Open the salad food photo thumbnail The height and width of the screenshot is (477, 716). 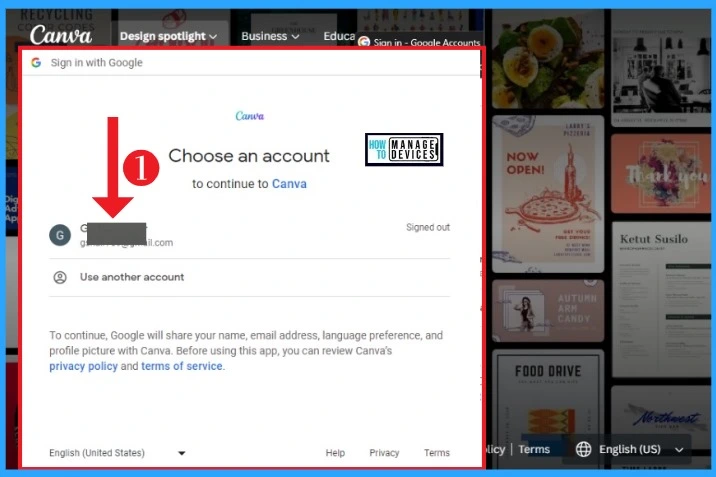pos(548,59)
